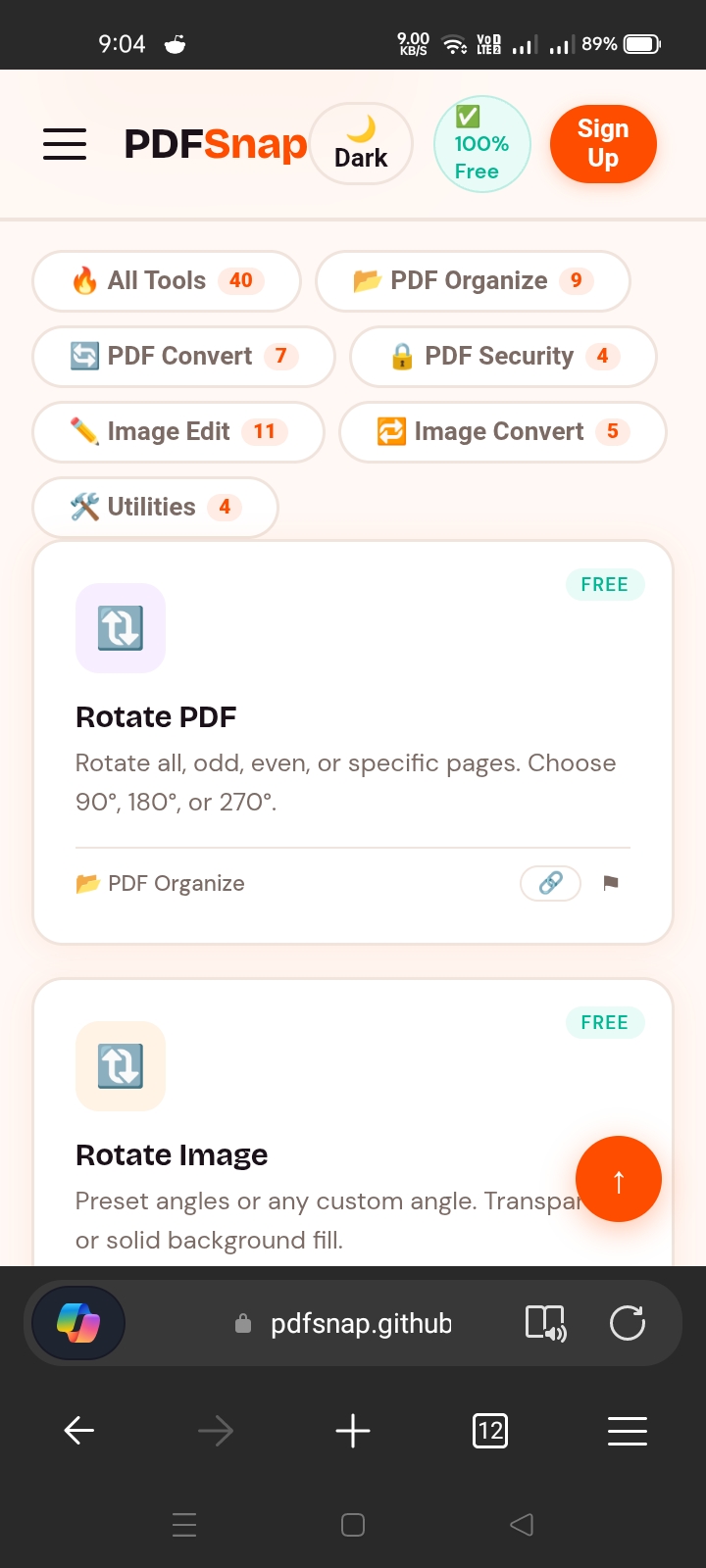Click the 40 count on All Tools
706x1568 pixels.
click(241, 281)
